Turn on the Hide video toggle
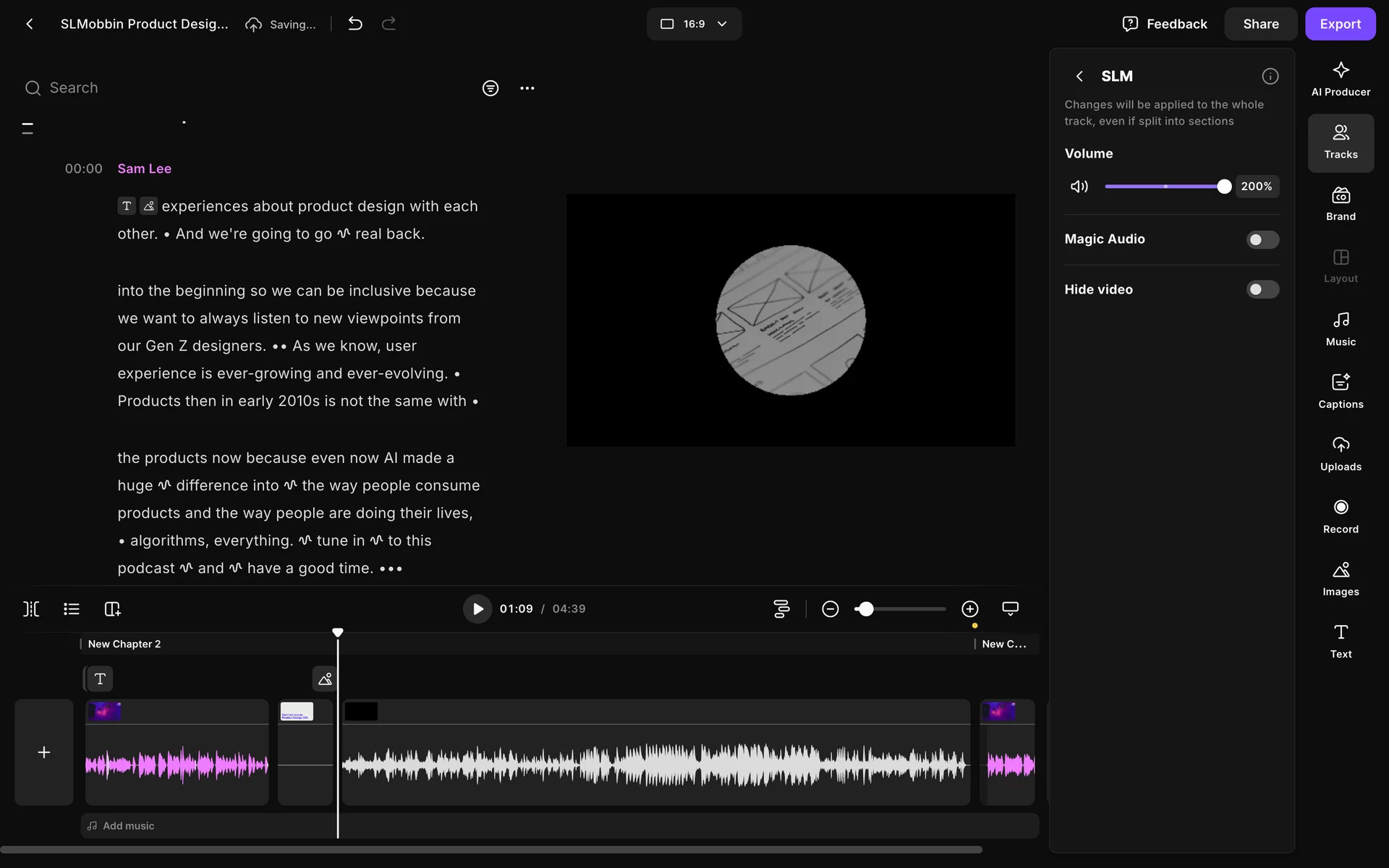The width and height of the screenshot is (1389, 868). click(1262, 289)
